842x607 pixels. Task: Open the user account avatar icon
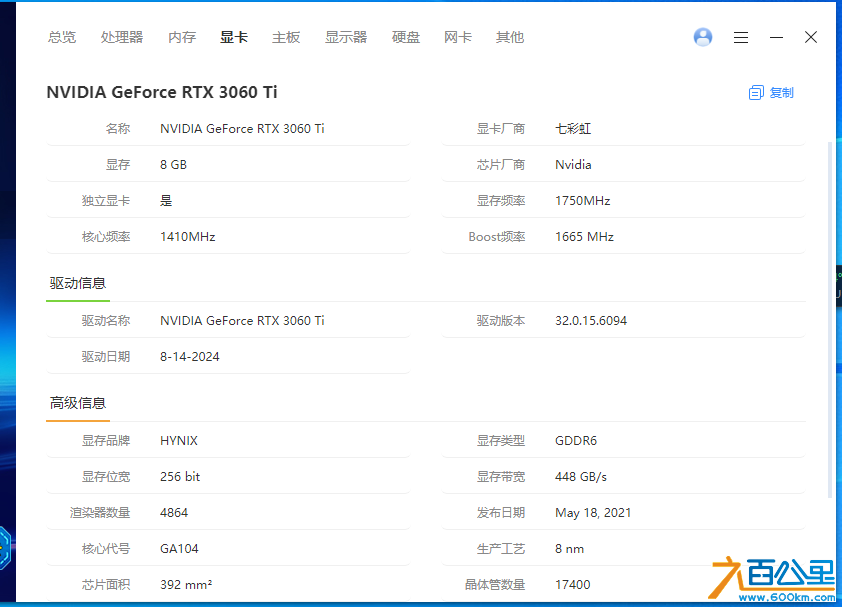pyautogui.click(x=703, y=37)
